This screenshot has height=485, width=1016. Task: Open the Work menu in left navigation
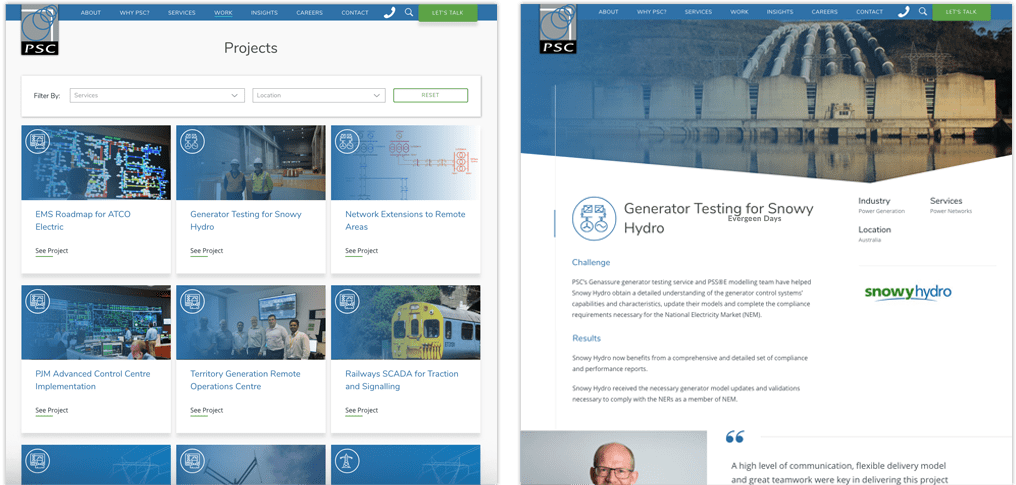click(x=222, y=12)
